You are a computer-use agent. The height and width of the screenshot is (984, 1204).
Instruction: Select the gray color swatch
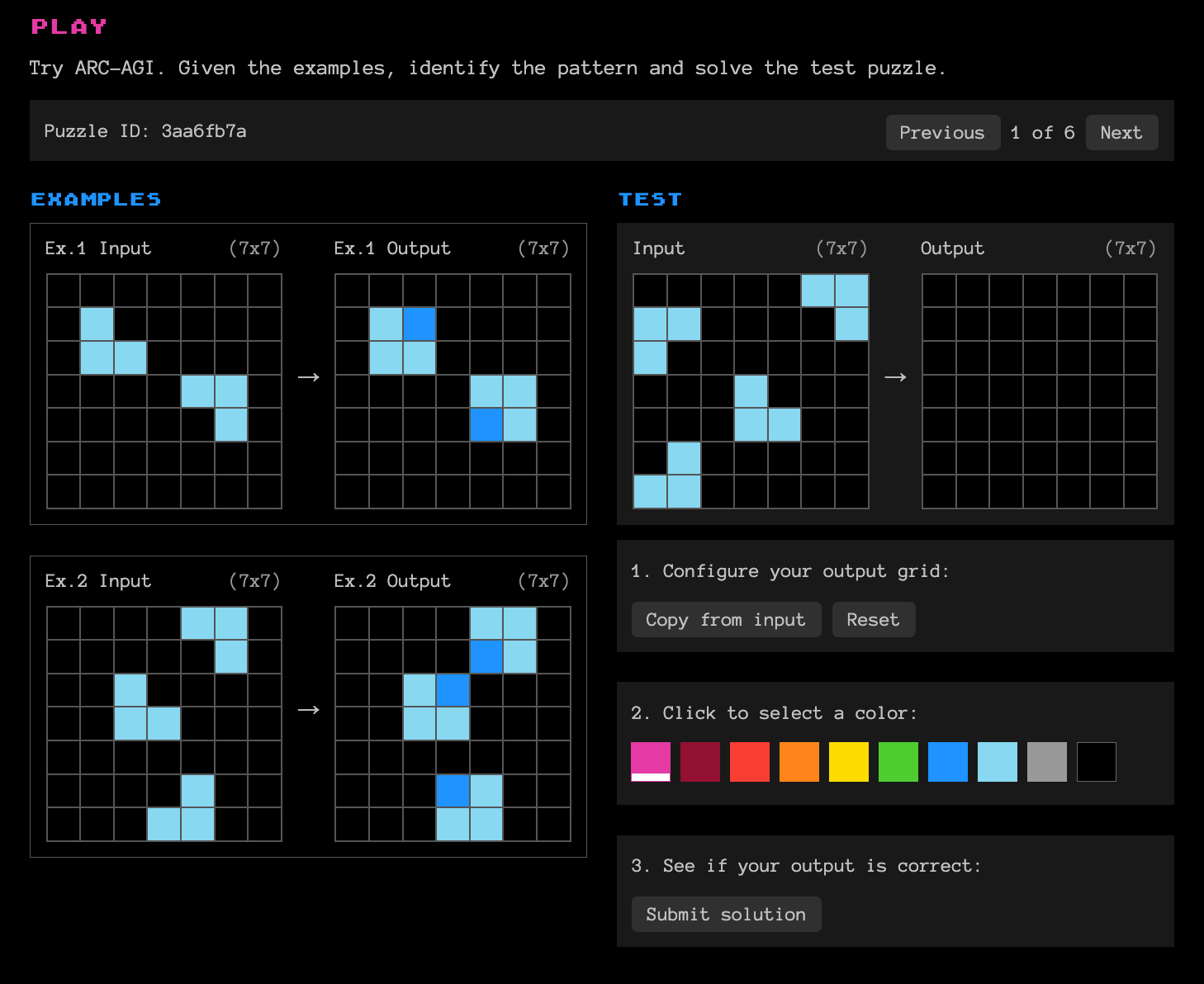(x=1047, y=761)
